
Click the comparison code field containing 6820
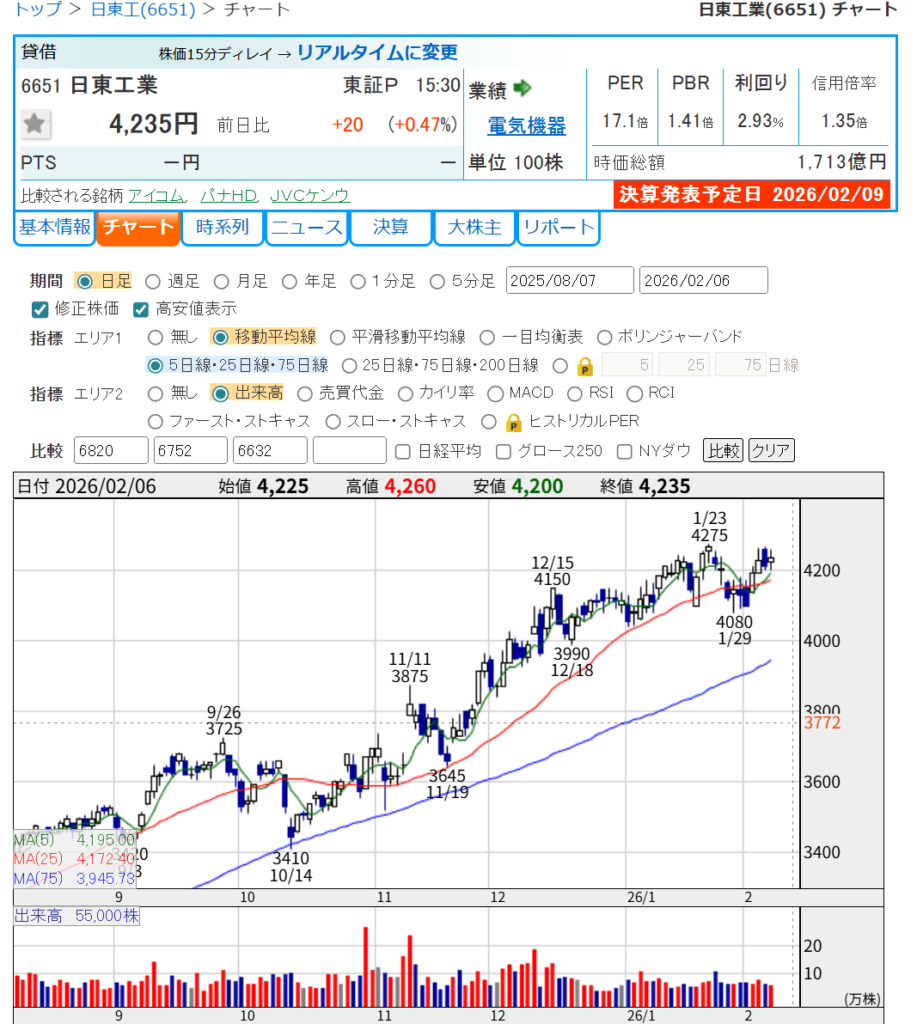111,451
